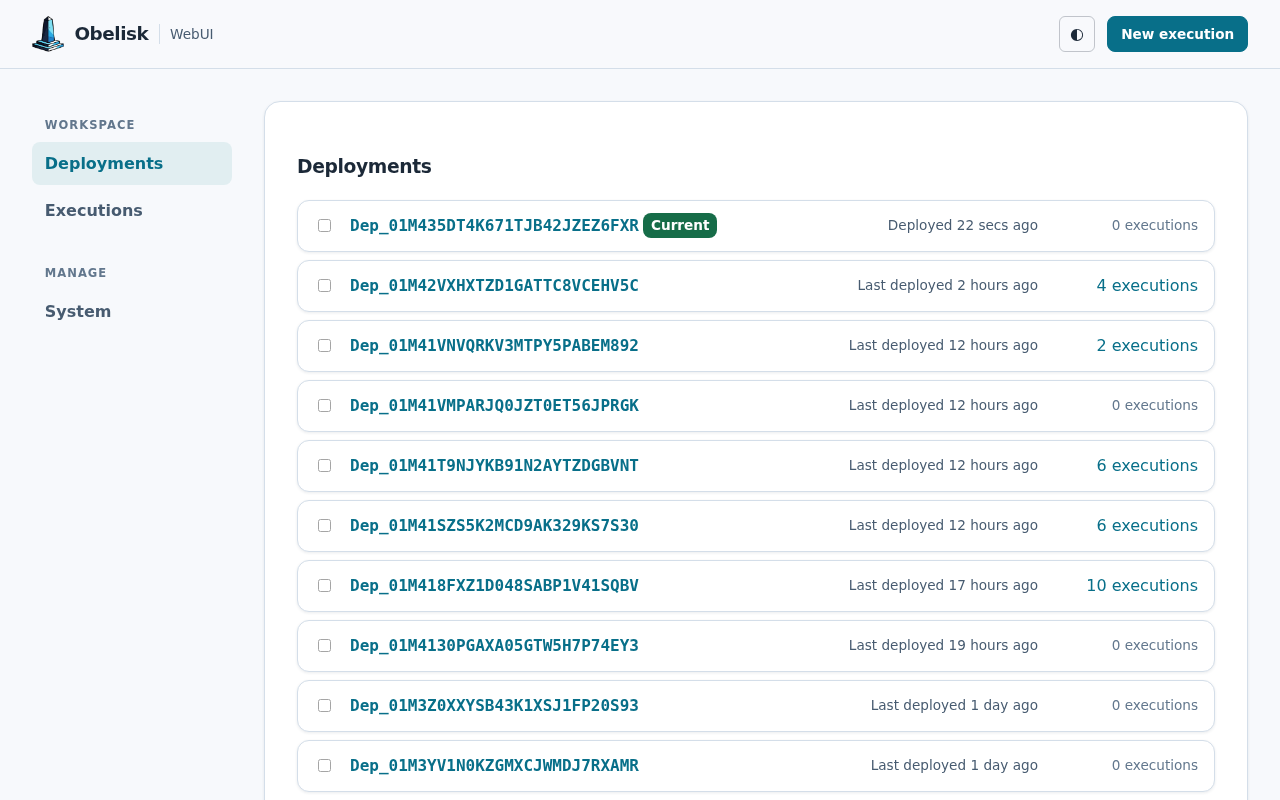The image size is (1280, 800).
Task: Check the box for Dep_01M41VMPARJQ0JZT0ET56JPRGK
Action: point(324,405)
